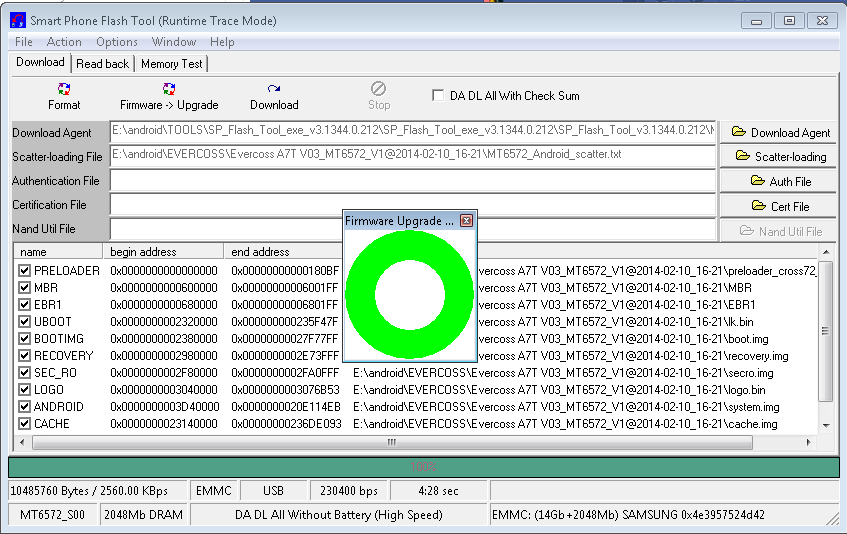
Task: Click begin address 0x0000000002380000
Action: coord(164,339)
